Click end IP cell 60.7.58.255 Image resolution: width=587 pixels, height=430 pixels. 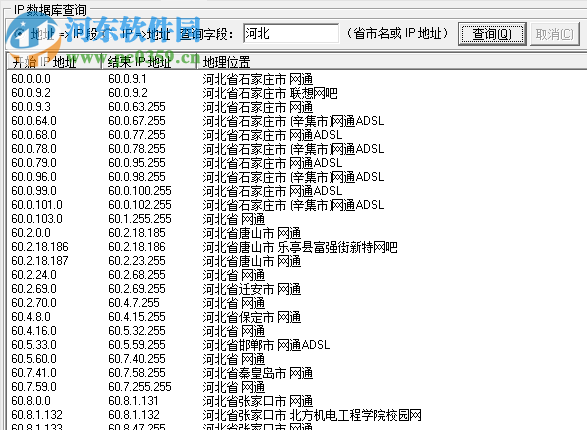137,373
